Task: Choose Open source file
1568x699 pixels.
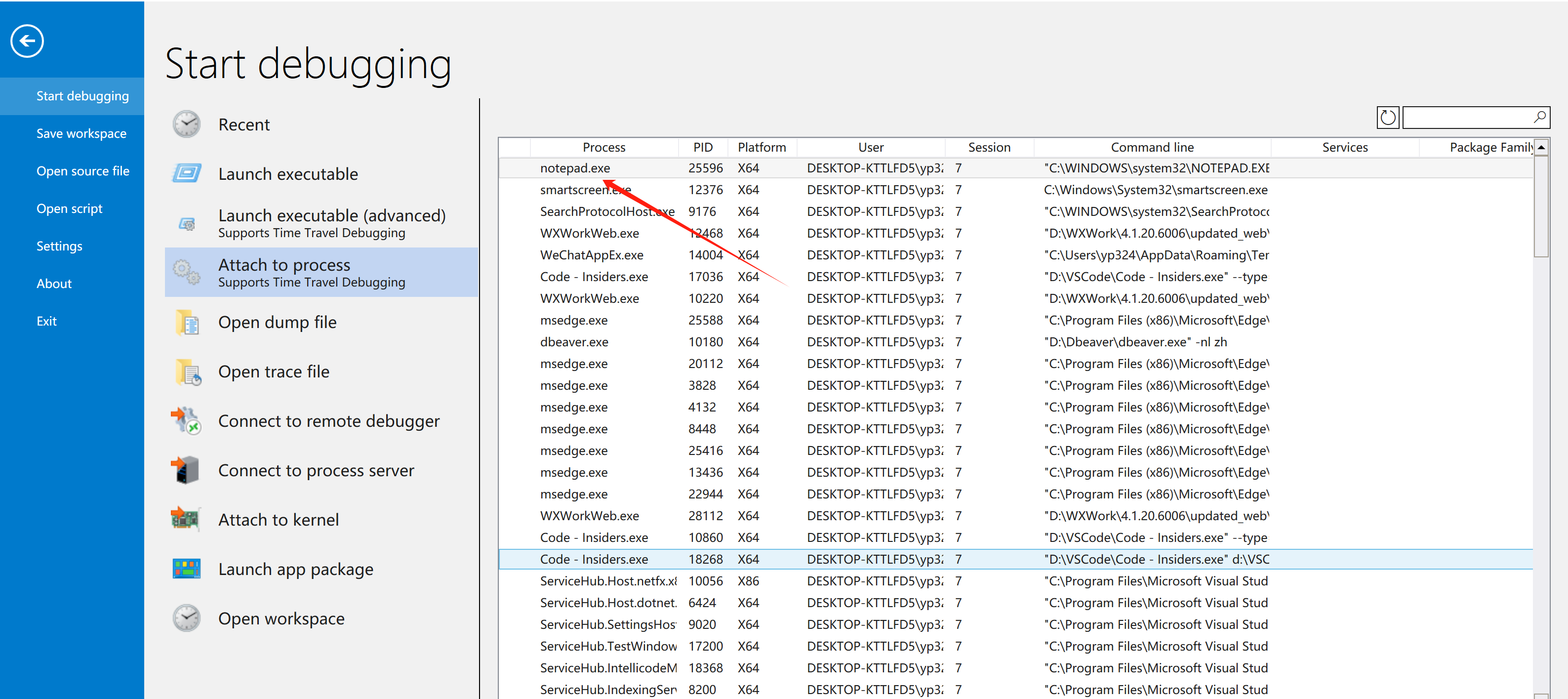Action: tap(72, 171)
